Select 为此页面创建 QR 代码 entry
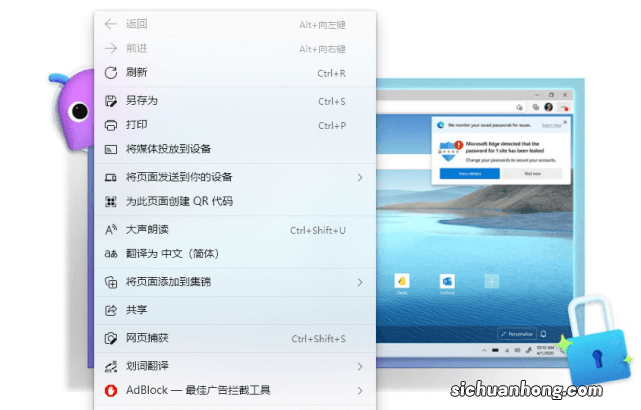641x410 pixels. 235,202
